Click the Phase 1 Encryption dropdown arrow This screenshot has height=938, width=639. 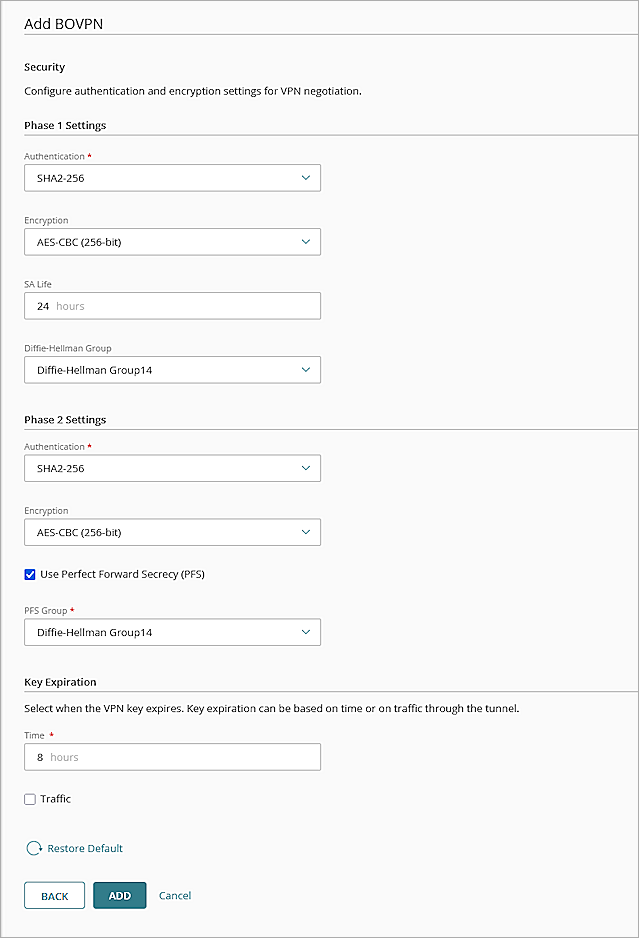[306, 241]
